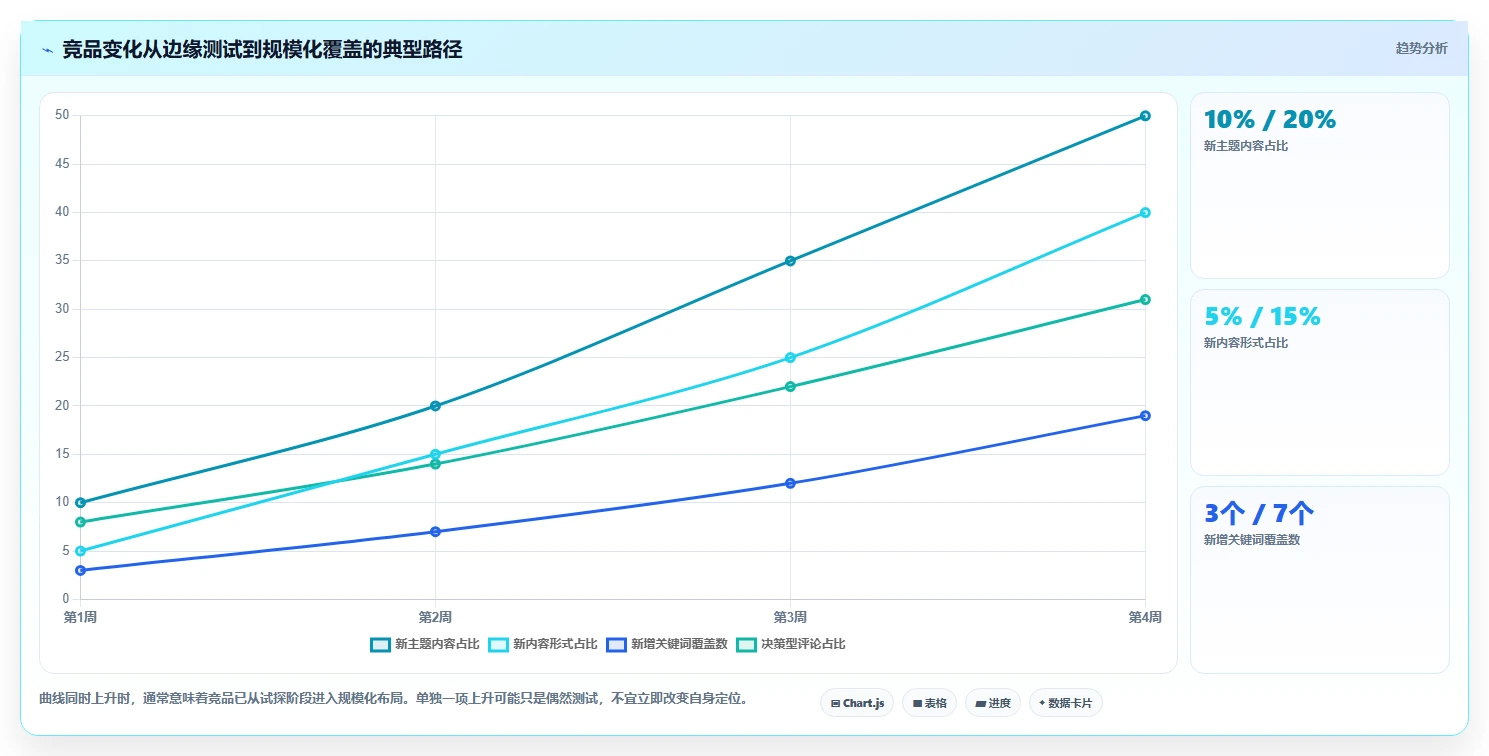Select the 决策型评论占比 point at 第1周 (8)

[x=80, y=522]
